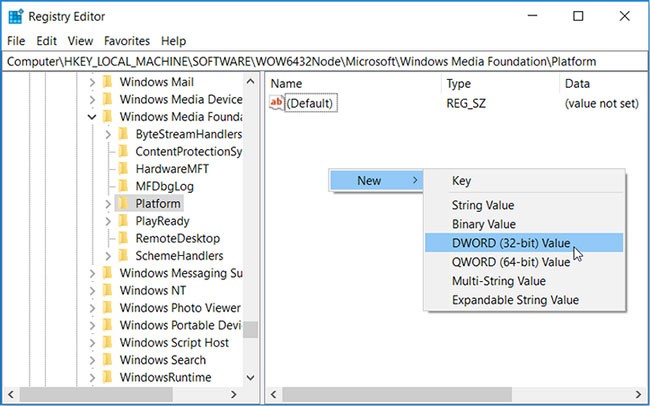Image resolution: width=650 pixels, height=406 pixels.
Task: Click the Type column header
Action: point(458,84)
